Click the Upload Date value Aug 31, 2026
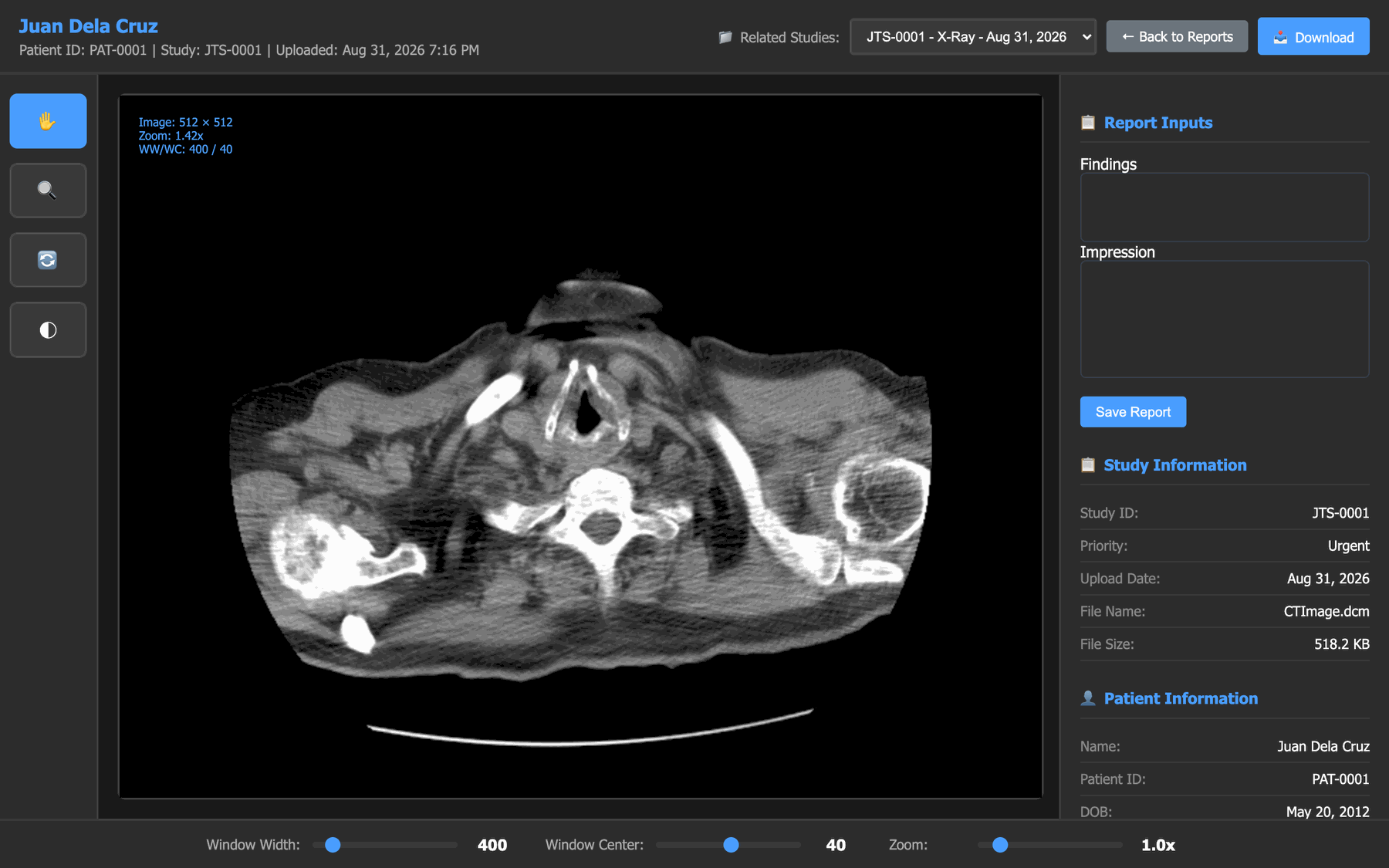 [1328, 579]
